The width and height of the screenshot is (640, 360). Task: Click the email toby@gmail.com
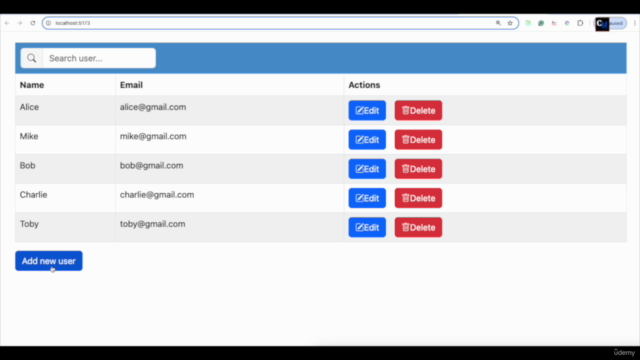[x=153, y=224]
